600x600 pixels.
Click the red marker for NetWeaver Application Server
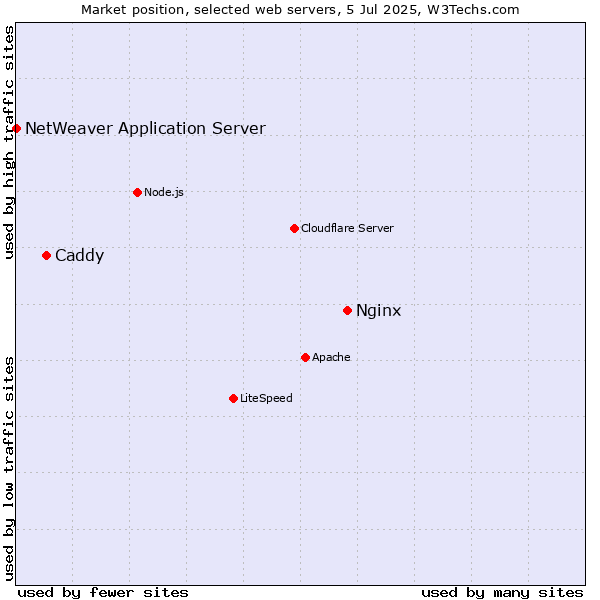(x=16, y=129)
